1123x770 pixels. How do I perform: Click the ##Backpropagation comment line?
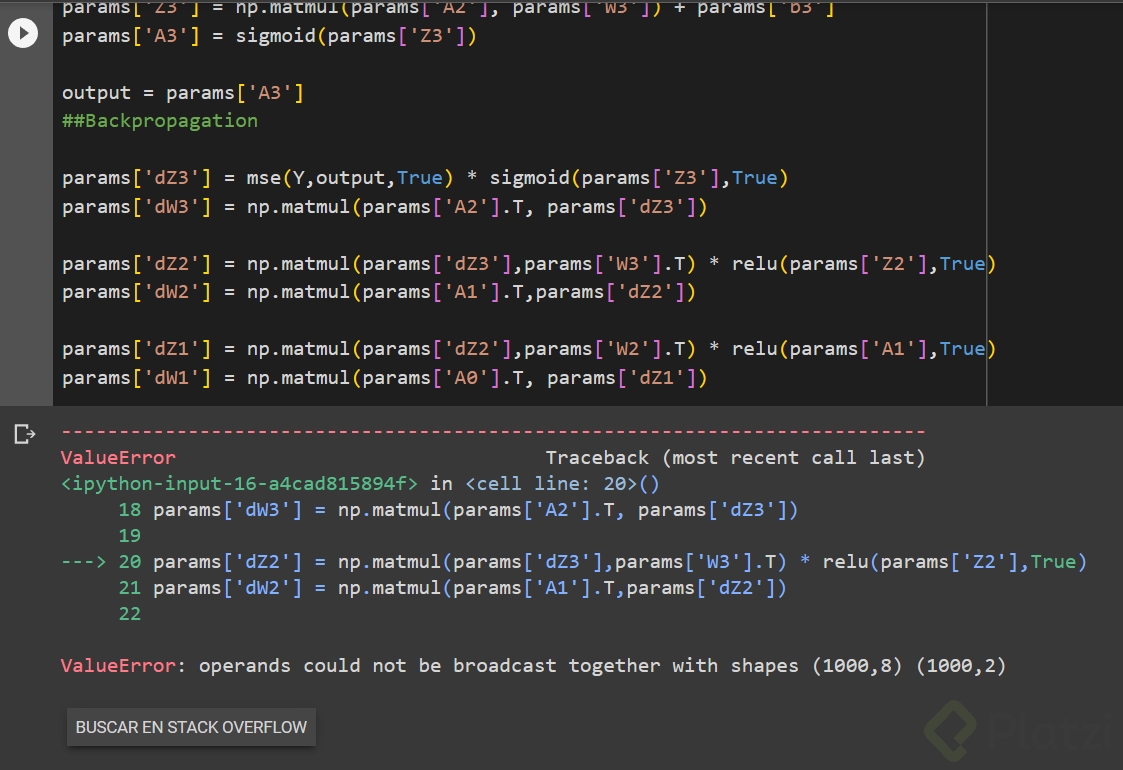tap(160, 121)
